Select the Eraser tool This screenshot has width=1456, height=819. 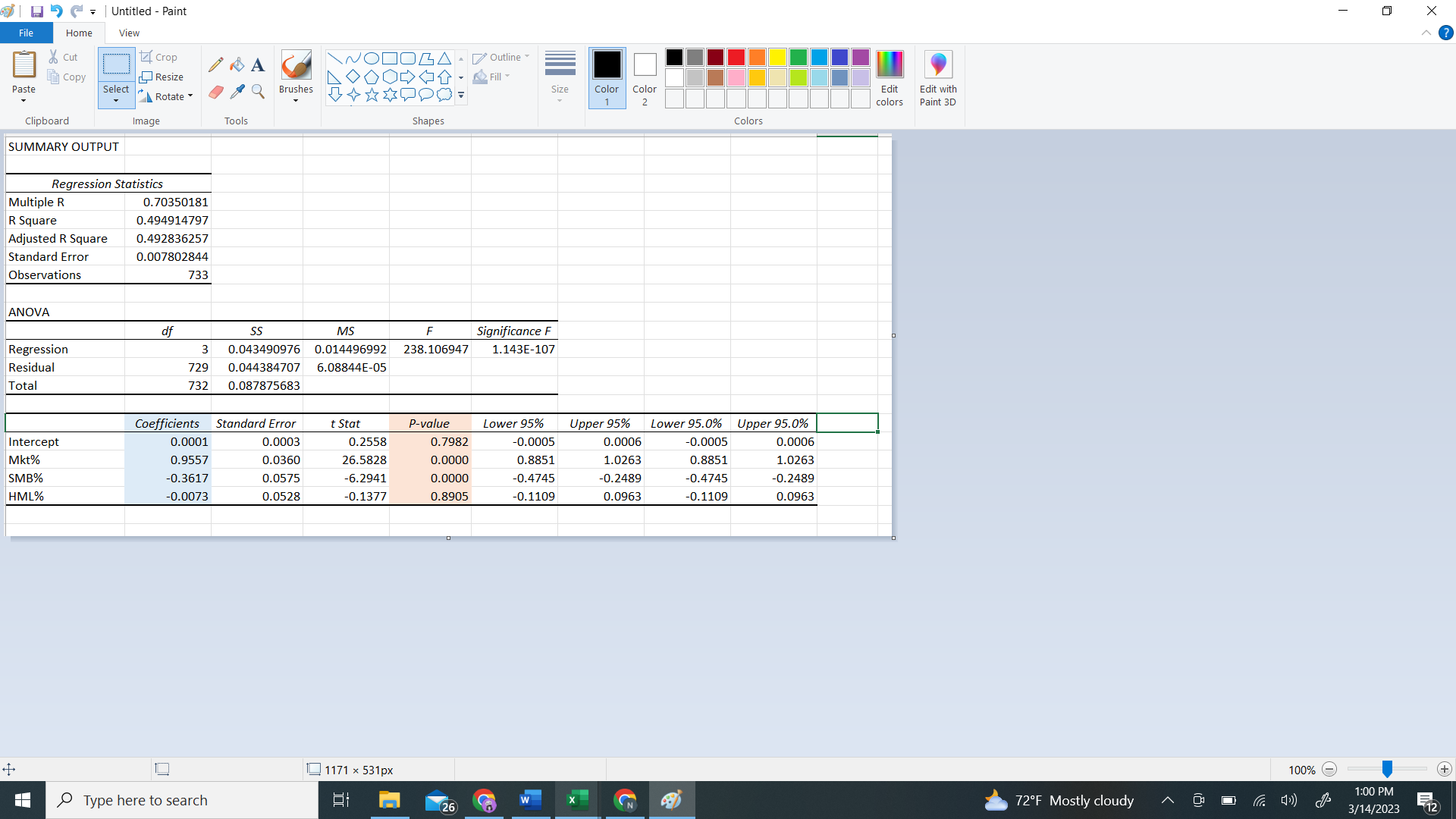[x=216, y=92]
